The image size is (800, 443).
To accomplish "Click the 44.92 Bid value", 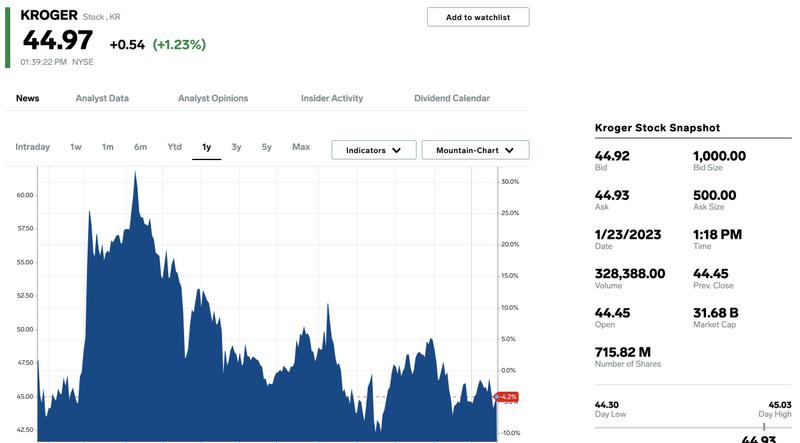I will tap(612, 156).
